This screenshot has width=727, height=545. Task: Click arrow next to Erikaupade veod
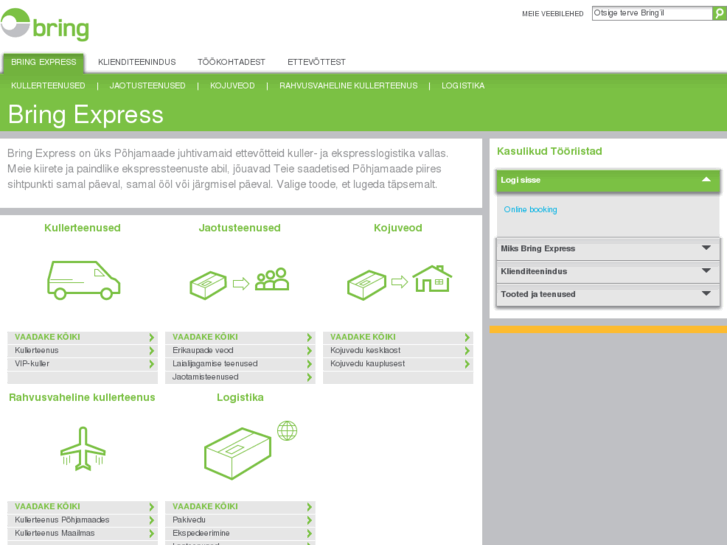(x=309, y=351)
